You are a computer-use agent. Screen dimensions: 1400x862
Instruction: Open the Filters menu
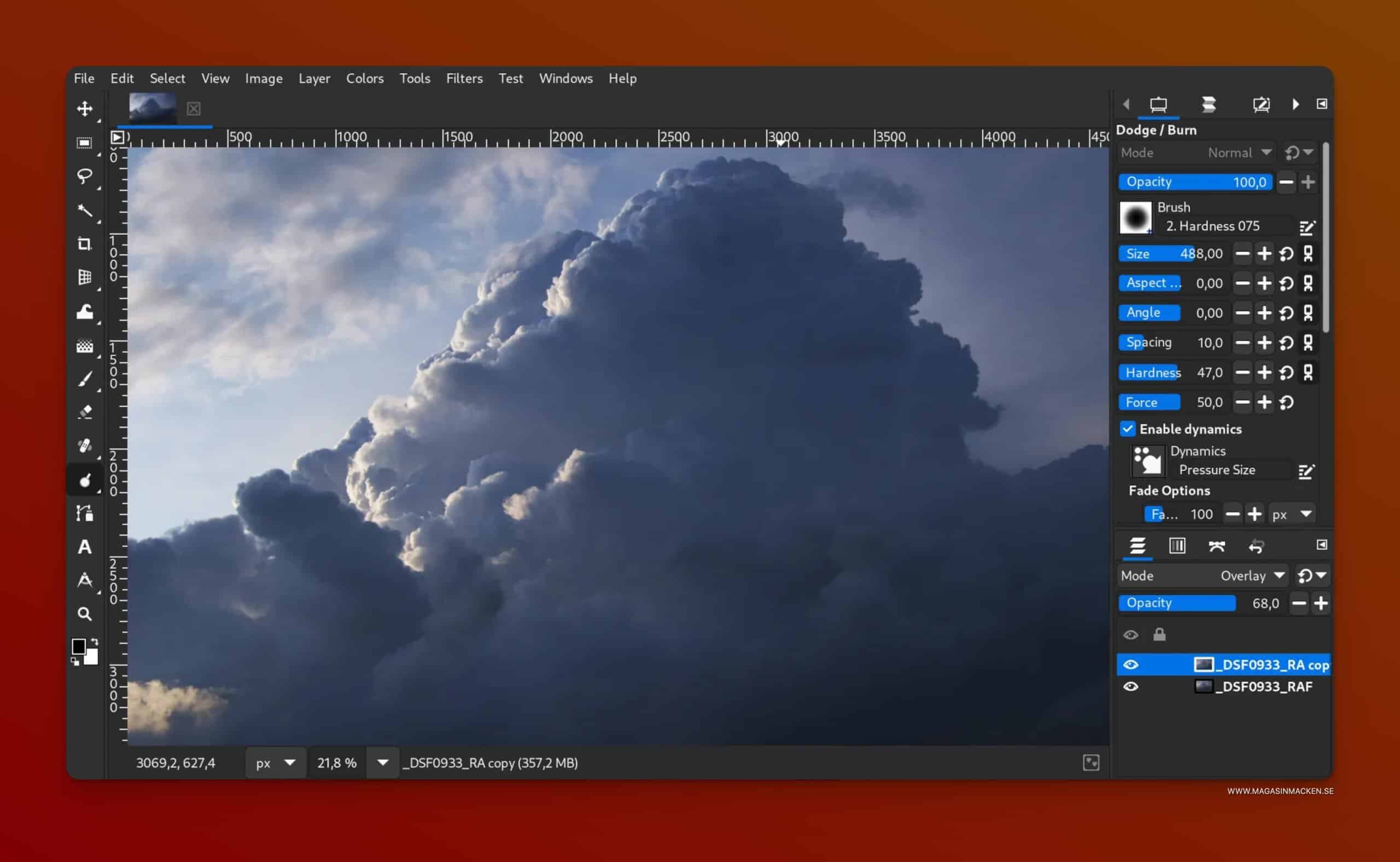point(464,78)
